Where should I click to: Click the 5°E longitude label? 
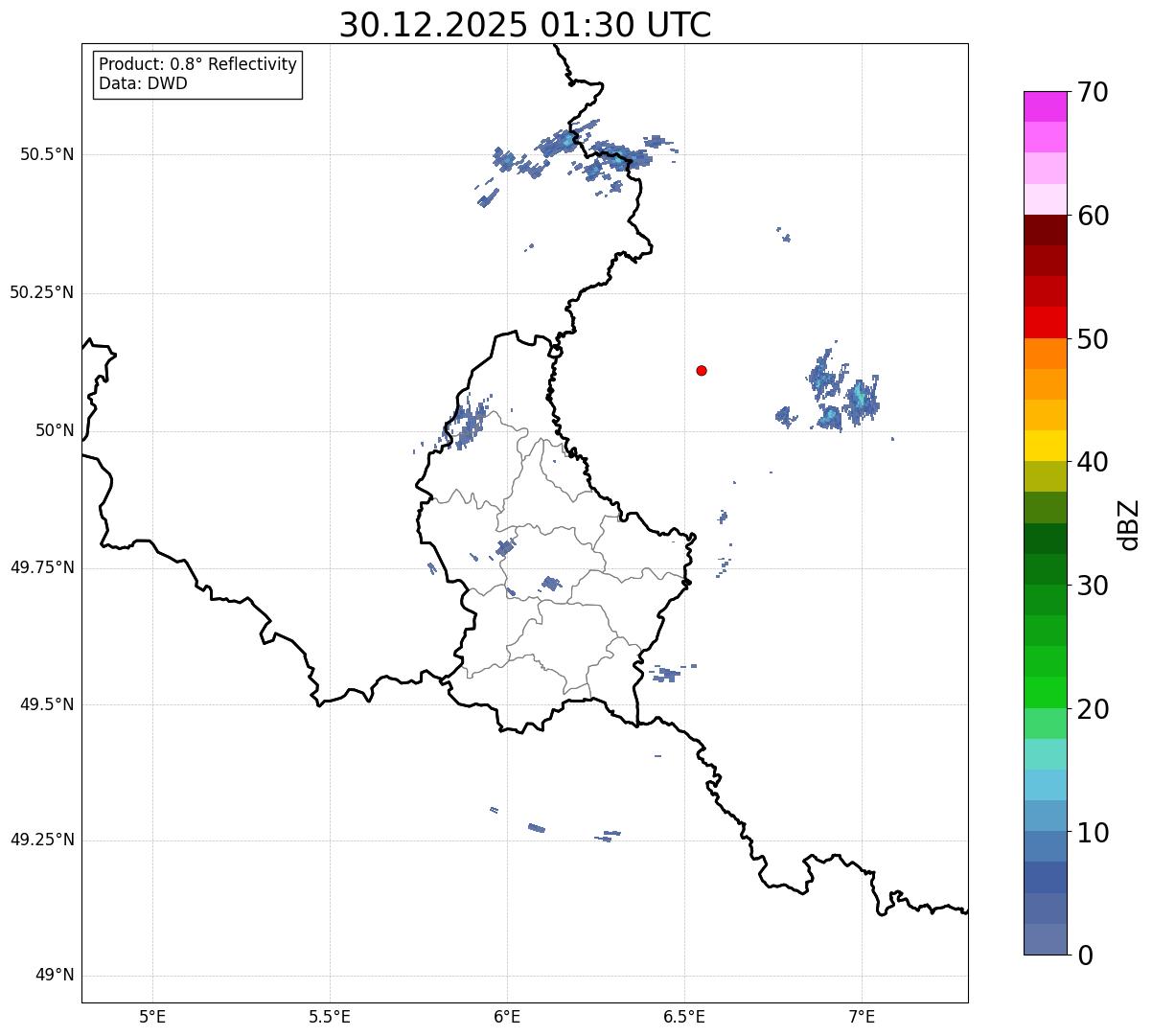coord(152,1017)
